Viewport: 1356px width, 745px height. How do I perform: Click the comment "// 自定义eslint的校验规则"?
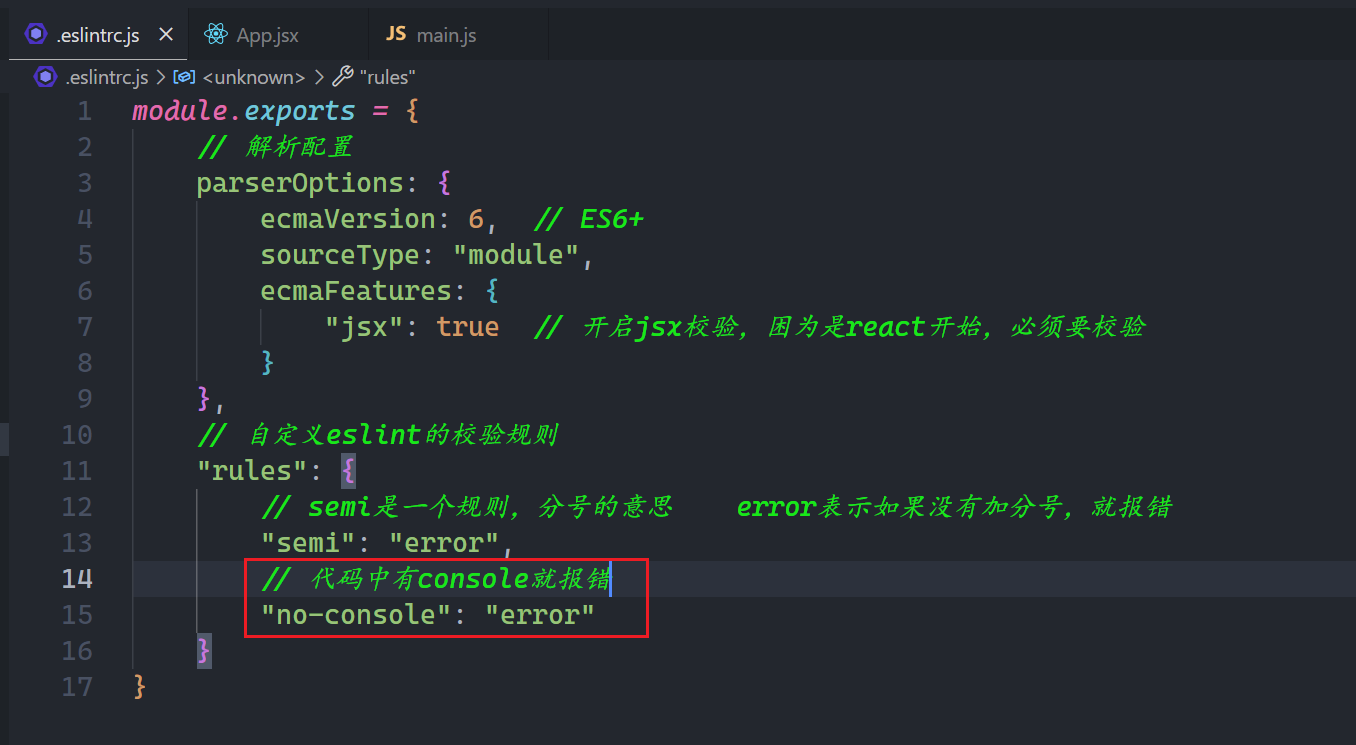(377, 436)
